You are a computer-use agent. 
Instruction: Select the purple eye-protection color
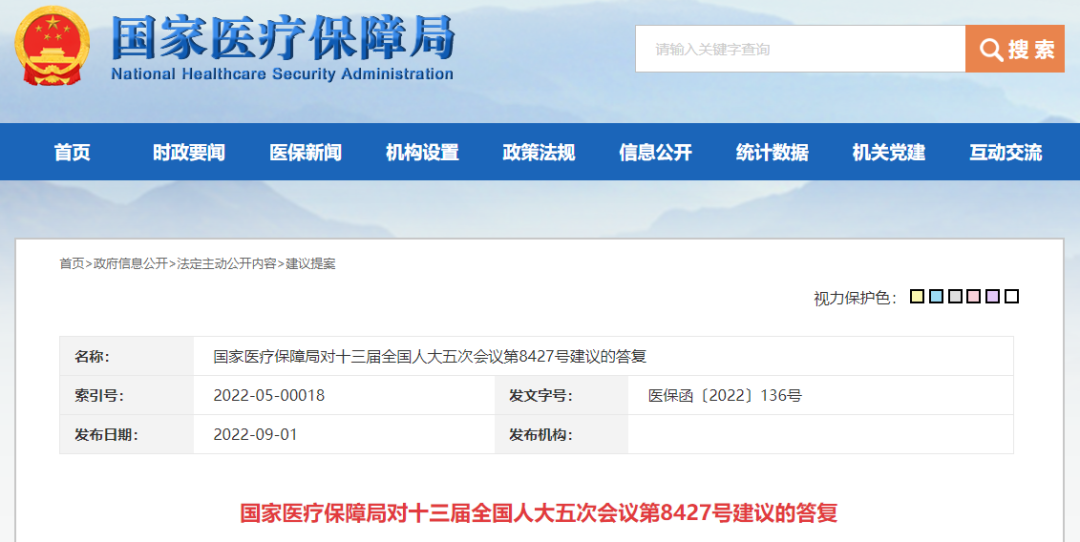point(993,297)
